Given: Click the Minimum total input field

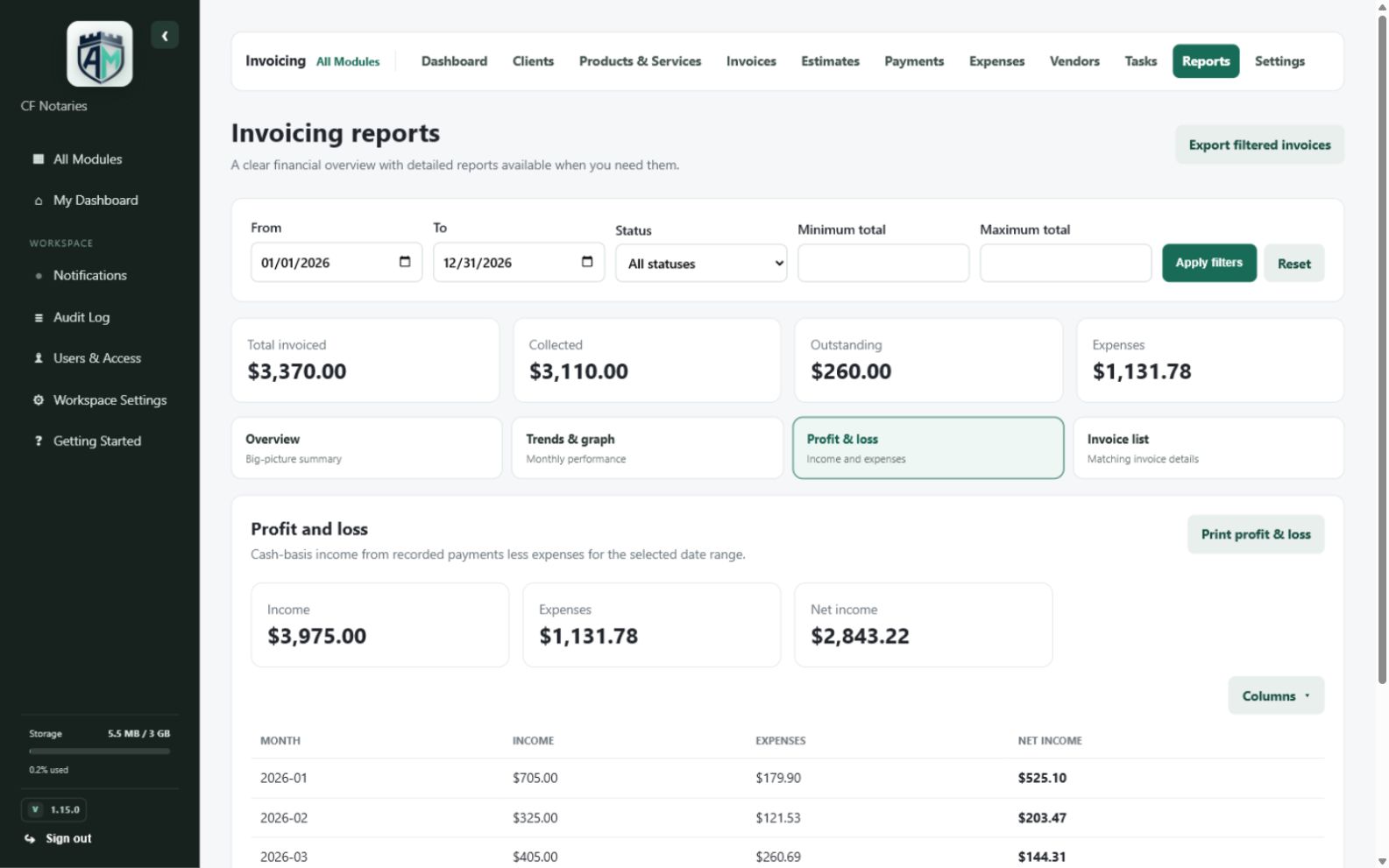Looking at the screenshot, I should click(883, 263).
